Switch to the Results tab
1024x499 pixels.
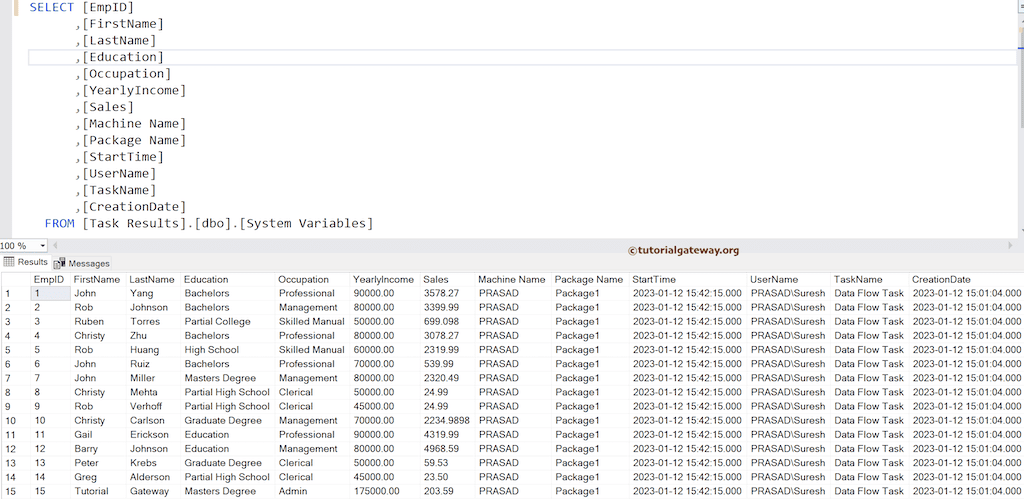click(x=25, y=262)
